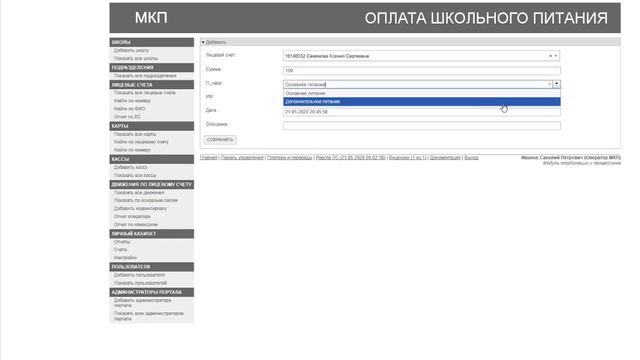
Task: Open Настройки under Личный кабинет
Action: point(125,258)
